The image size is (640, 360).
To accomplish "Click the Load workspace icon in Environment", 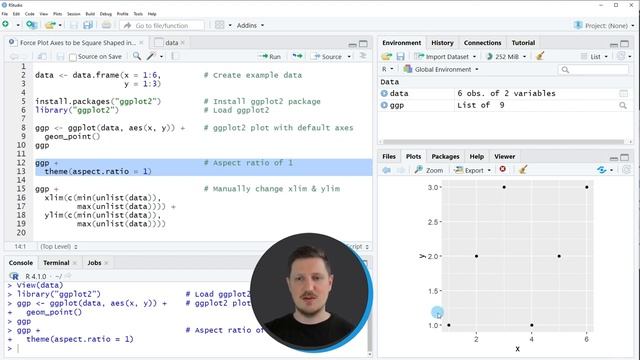I will [387, 56].
